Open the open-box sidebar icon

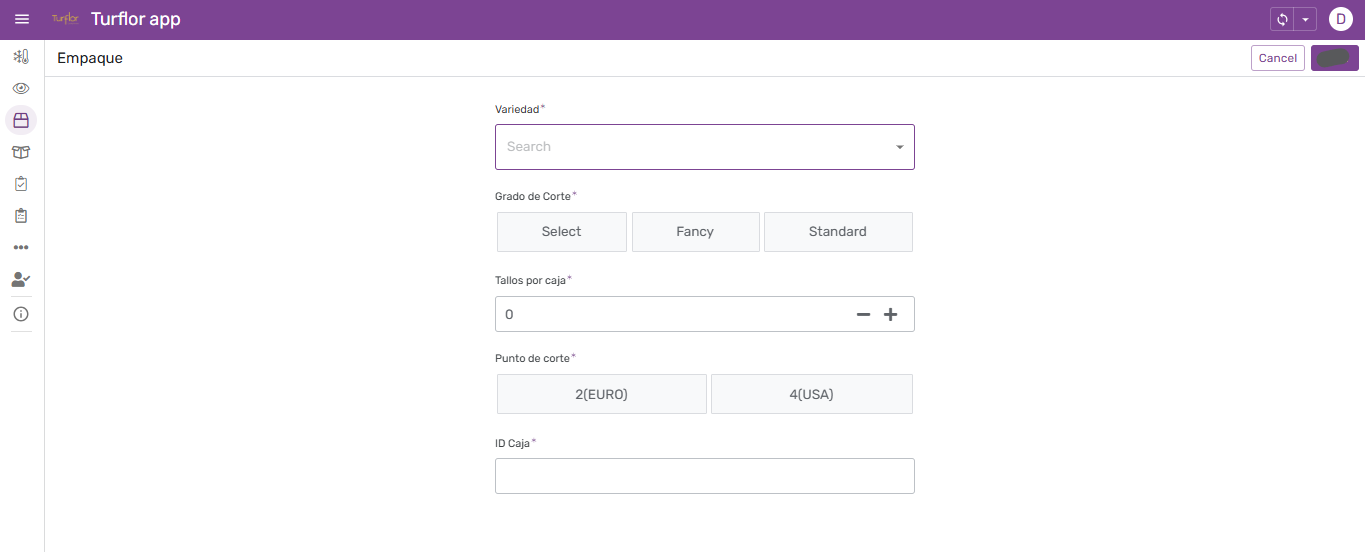[21, 152]
